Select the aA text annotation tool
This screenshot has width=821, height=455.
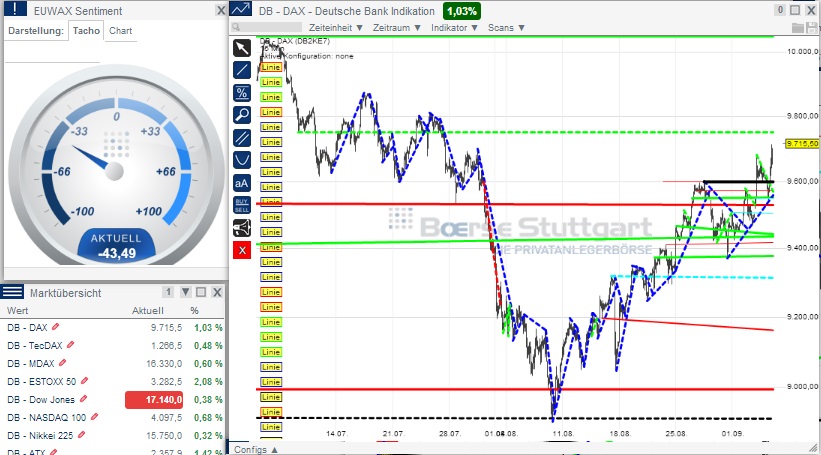coord(241,183)
